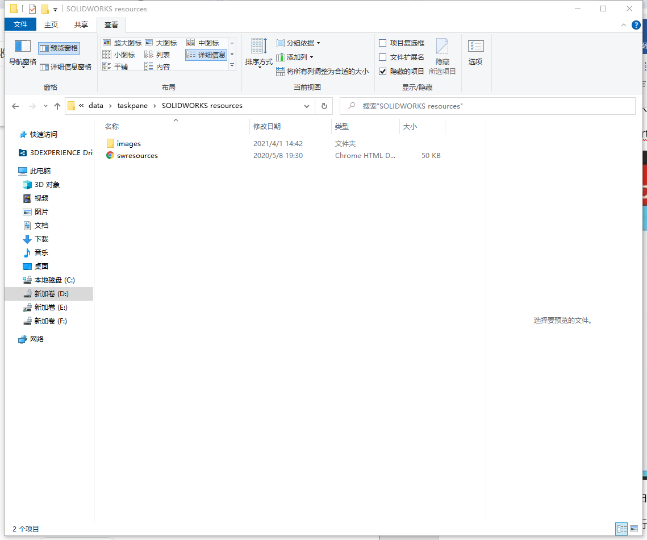Select Extra large icons (超大图标) layout
Viewport: 647px width, 540px height.
coord(122,42)
